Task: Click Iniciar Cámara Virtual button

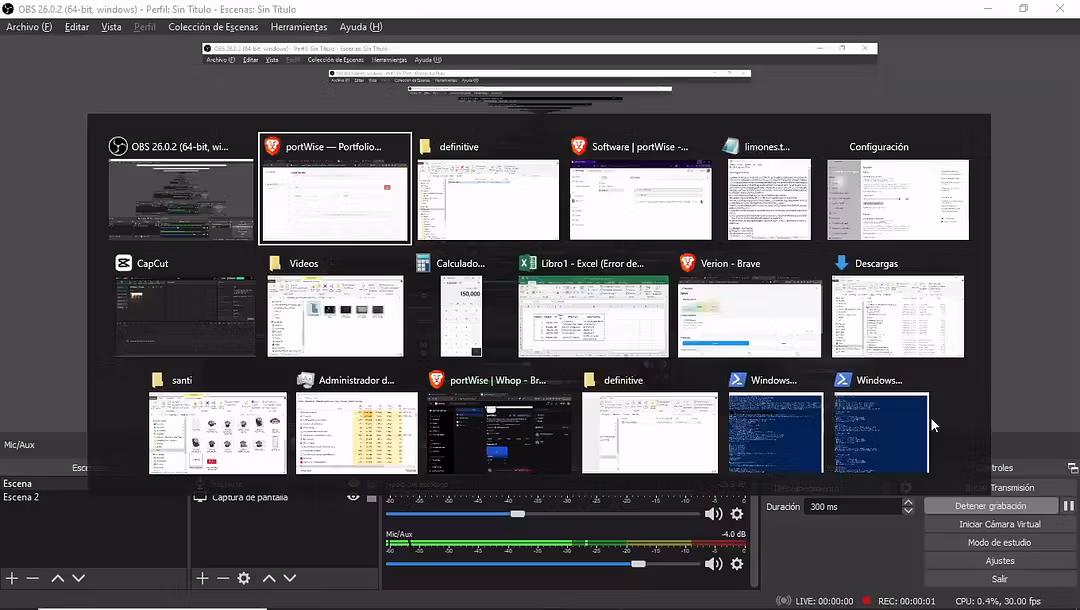Action: [999, 524]
